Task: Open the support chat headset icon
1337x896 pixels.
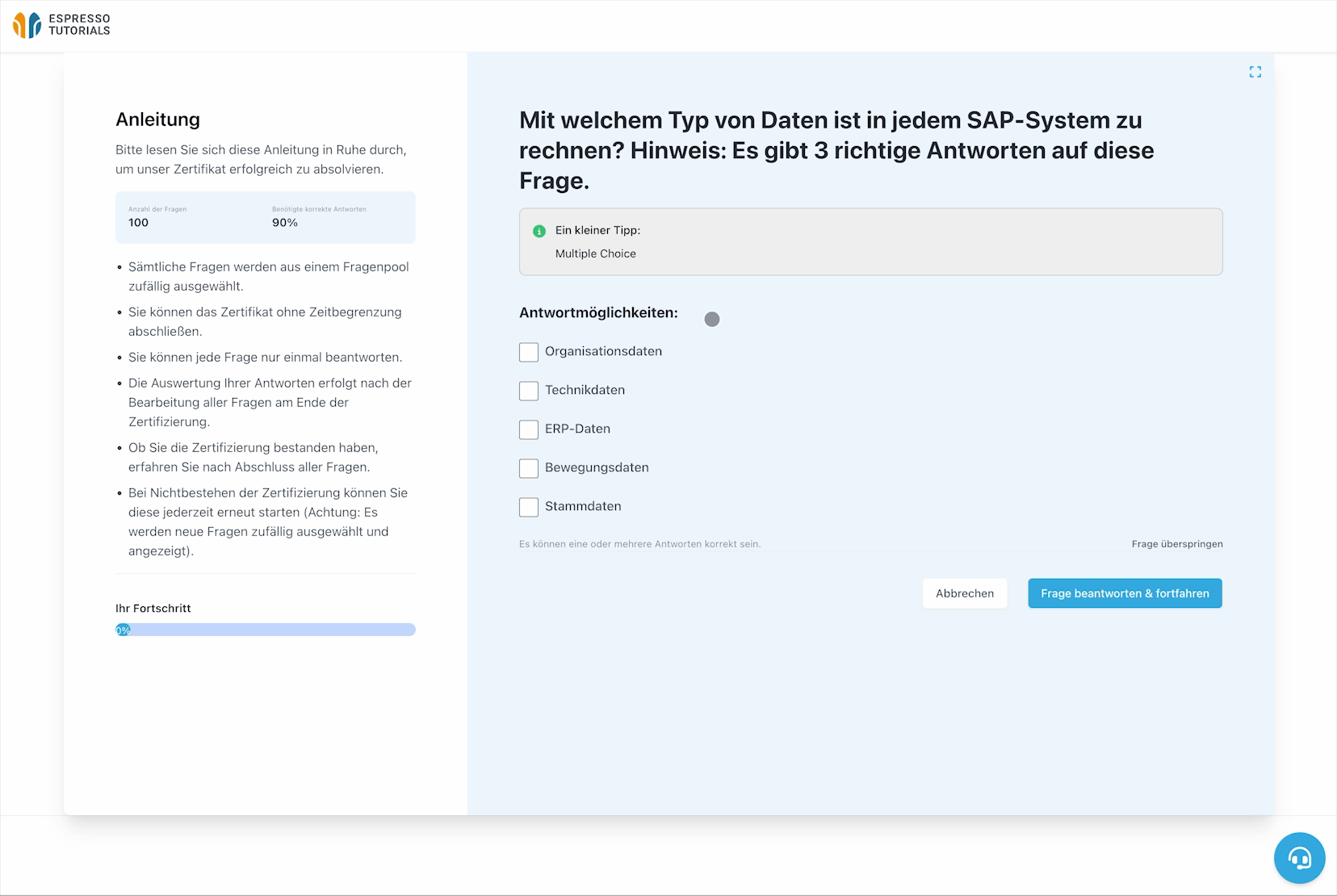Action: tap(1299, 858)
